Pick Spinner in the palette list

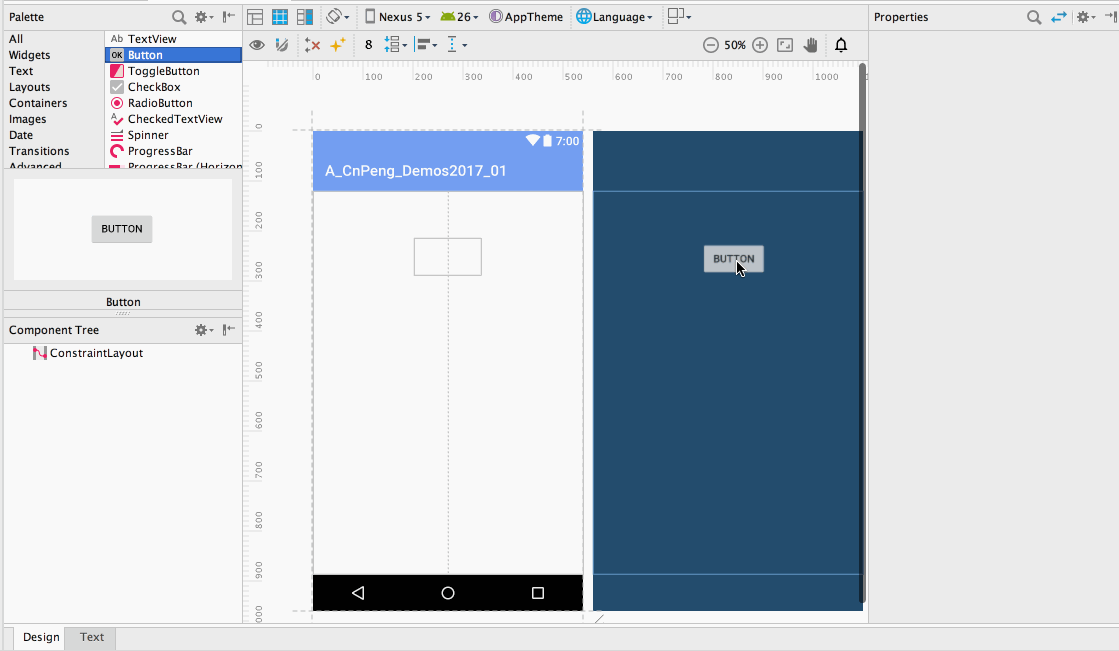173,136
